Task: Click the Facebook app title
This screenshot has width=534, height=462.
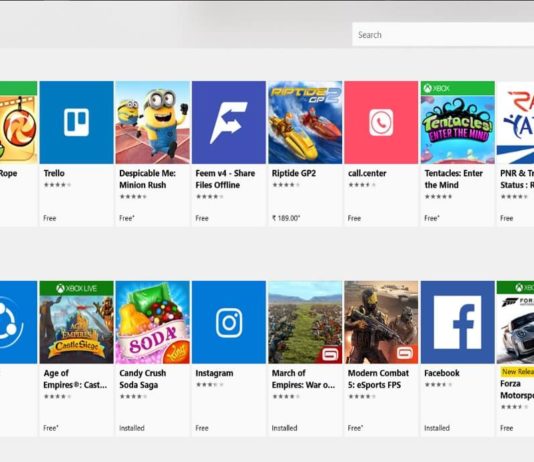Action: (x=442, y=373)
